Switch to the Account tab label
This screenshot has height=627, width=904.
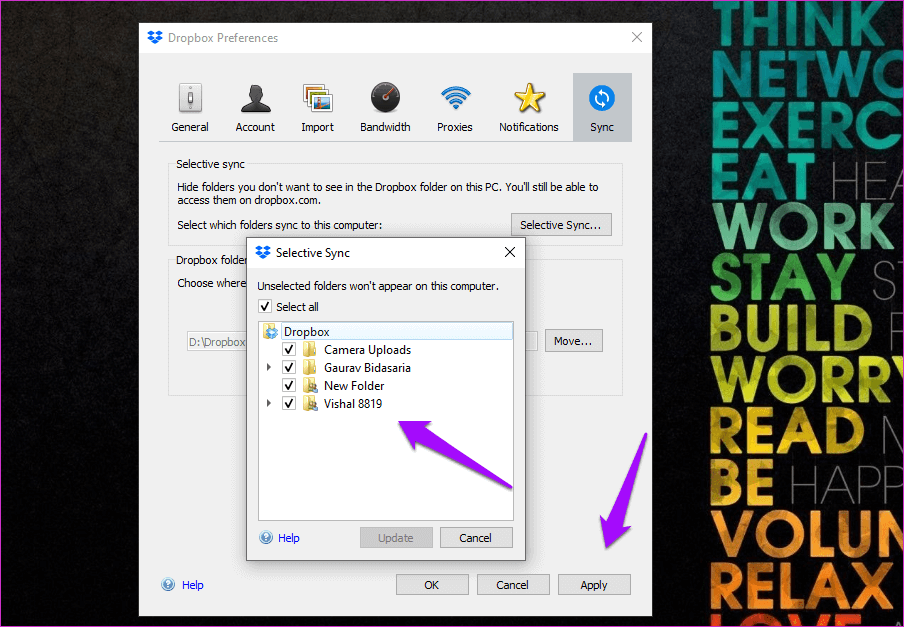click(x=255, y=127)
